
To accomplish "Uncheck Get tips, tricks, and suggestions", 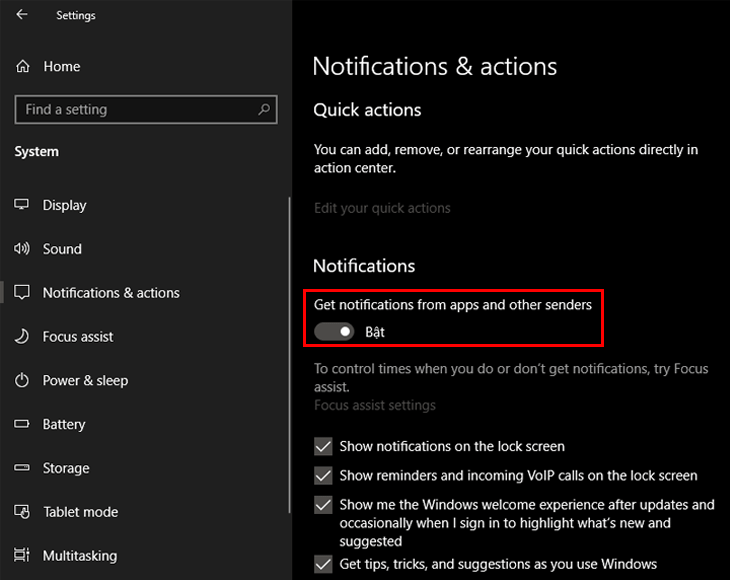I will tap(323, 564).
